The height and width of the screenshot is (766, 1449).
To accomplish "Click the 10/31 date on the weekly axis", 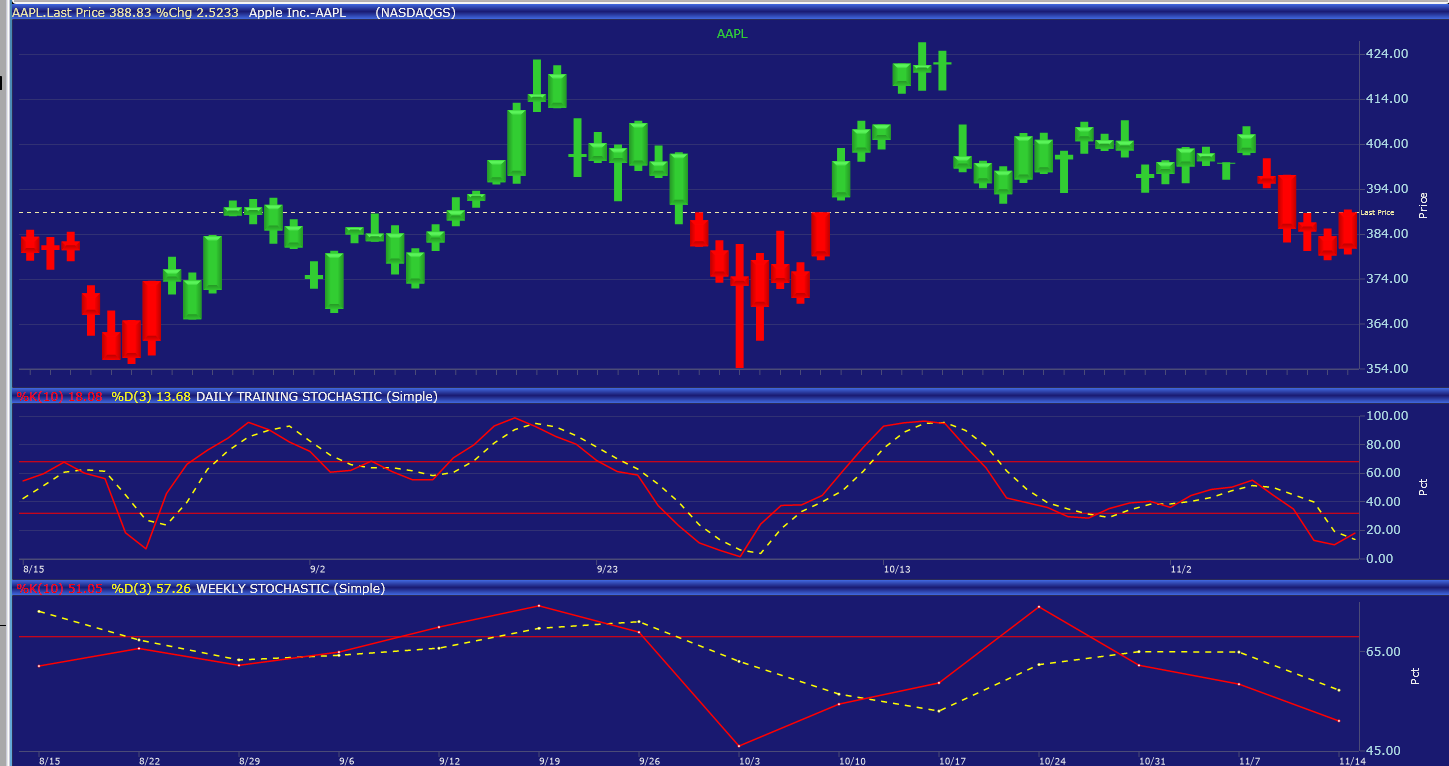I will [1152, 761].
